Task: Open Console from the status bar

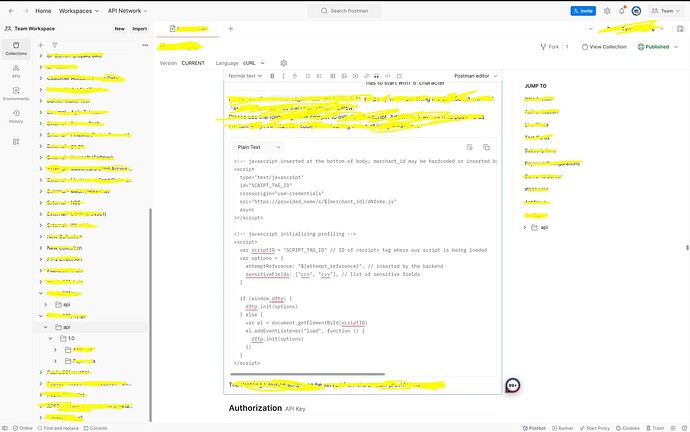Action: (x=95, y=428)
